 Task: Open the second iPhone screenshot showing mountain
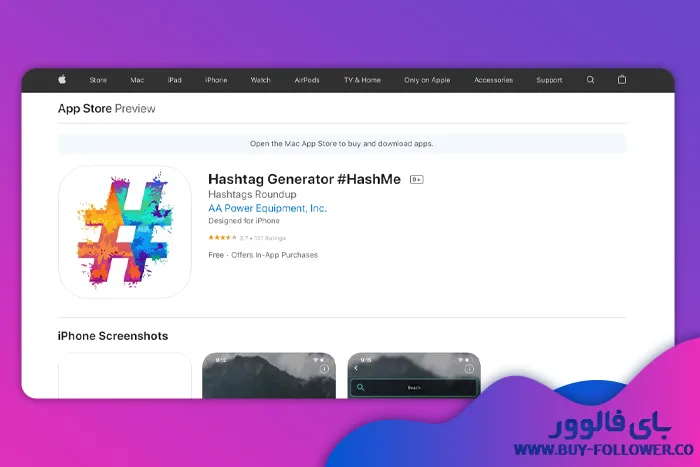269,375
